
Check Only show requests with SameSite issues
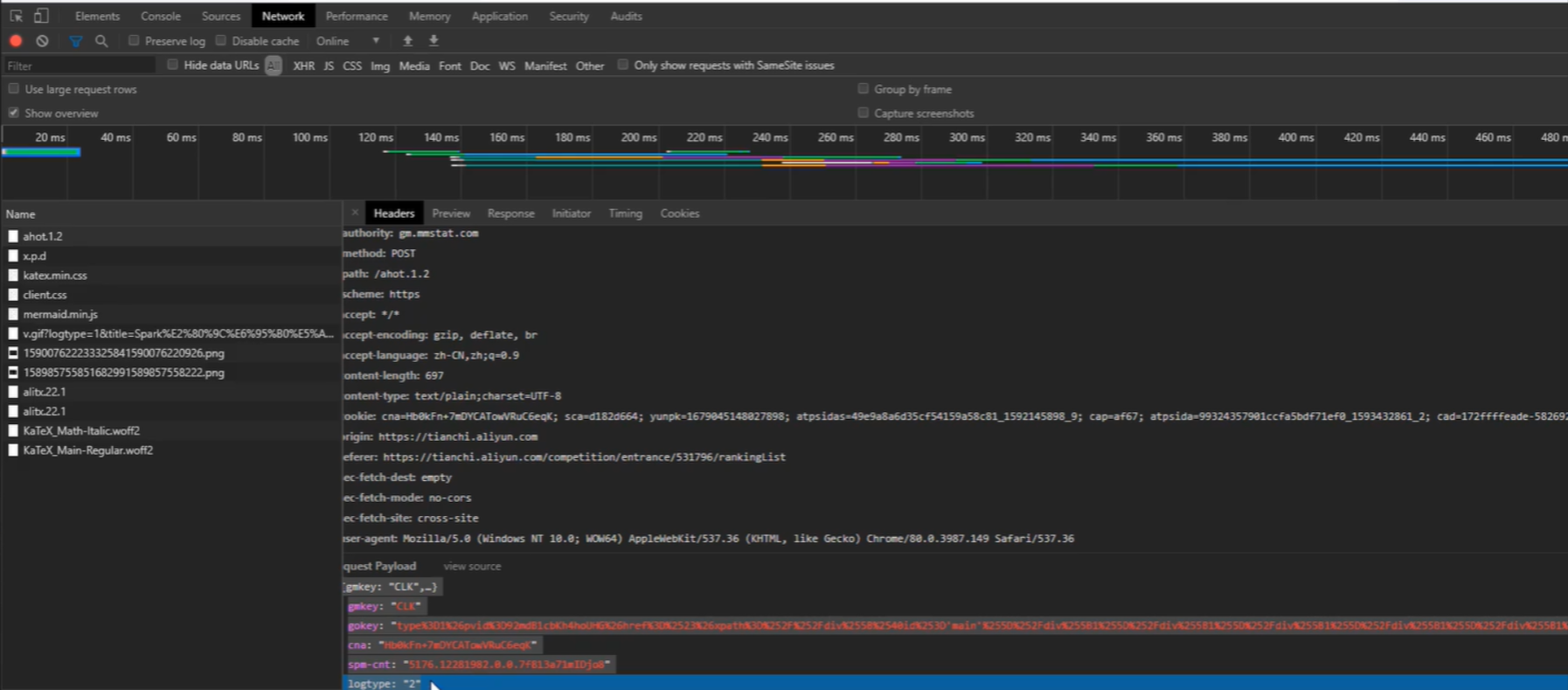tap(622, 65)
